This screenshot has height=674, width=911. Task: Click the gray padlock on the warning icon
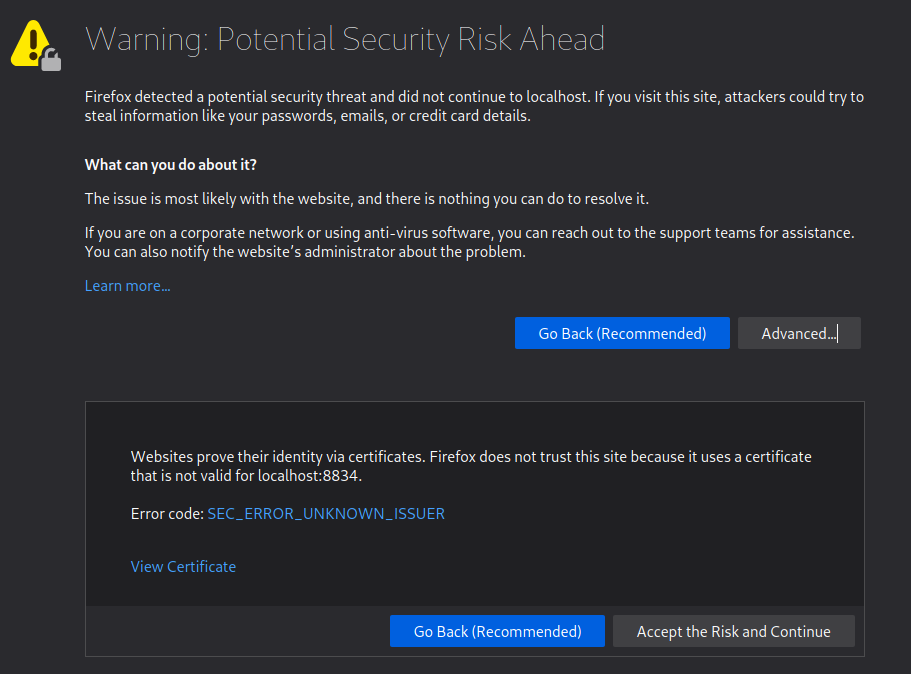51,61
